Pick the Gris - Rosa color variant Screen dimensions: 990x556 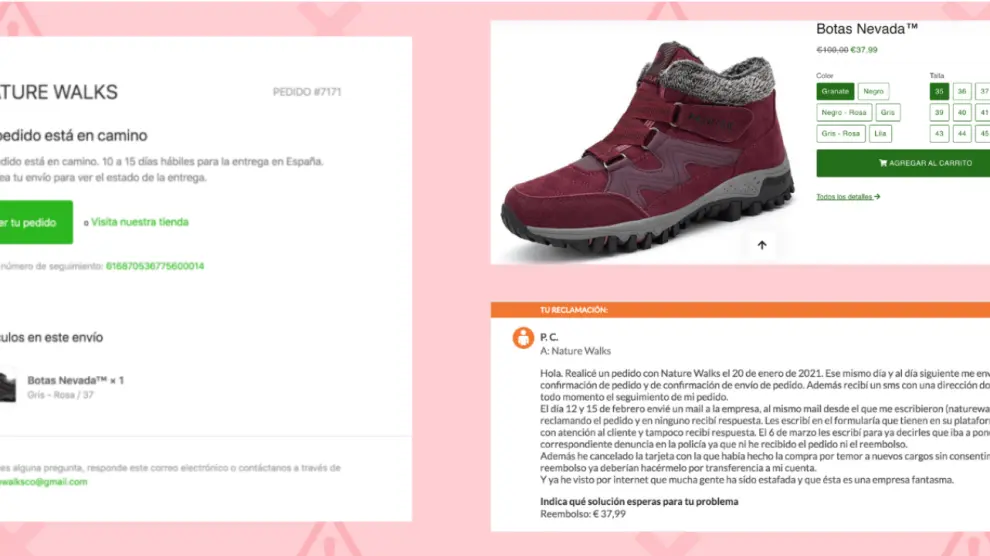pos(840,134)
